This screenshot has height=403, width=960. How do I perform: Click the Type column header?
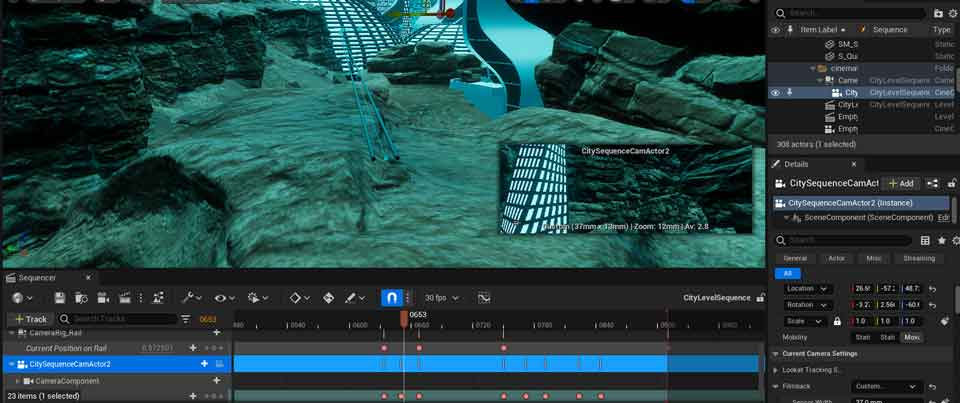(942, 29)
